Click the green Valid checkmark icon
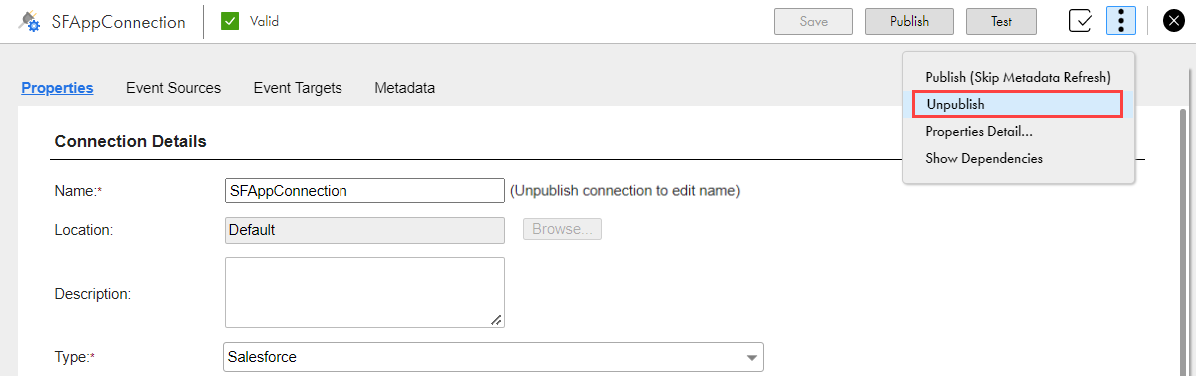Viewport: 1196px width, 376px height. tap(230, 21)
